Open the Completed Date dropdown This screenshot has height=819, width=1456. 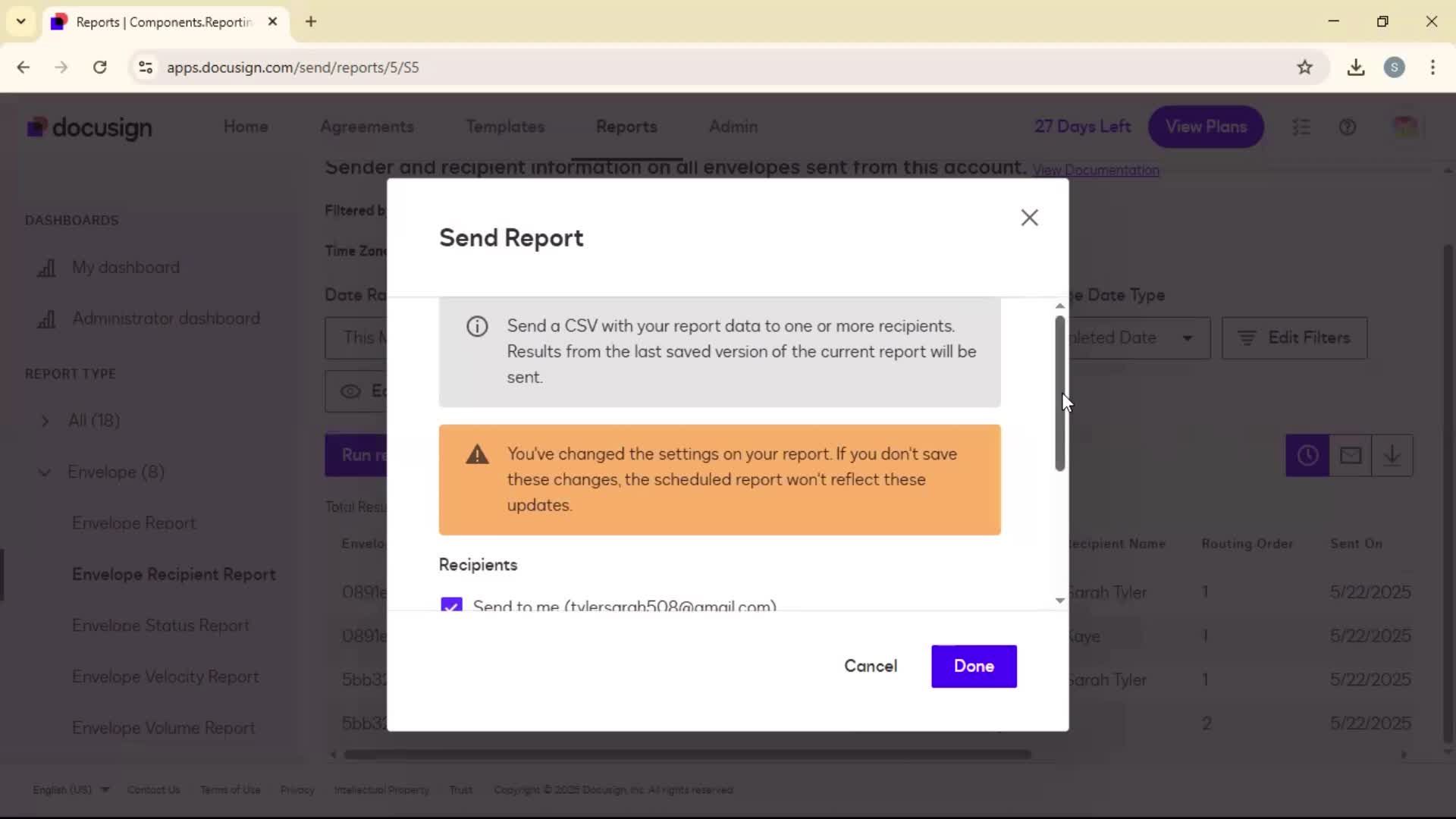(1140, 338)
